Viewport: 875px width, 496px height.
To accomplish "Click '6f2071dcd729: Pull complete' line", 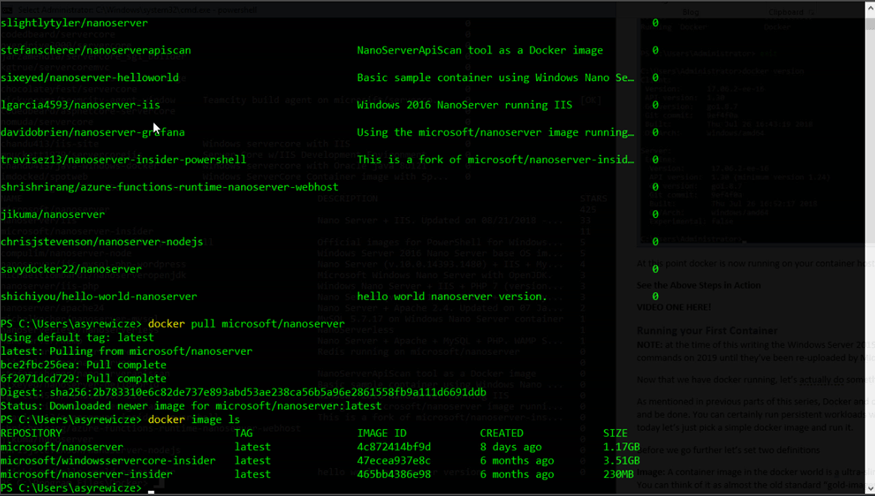I will pos(83,378).
